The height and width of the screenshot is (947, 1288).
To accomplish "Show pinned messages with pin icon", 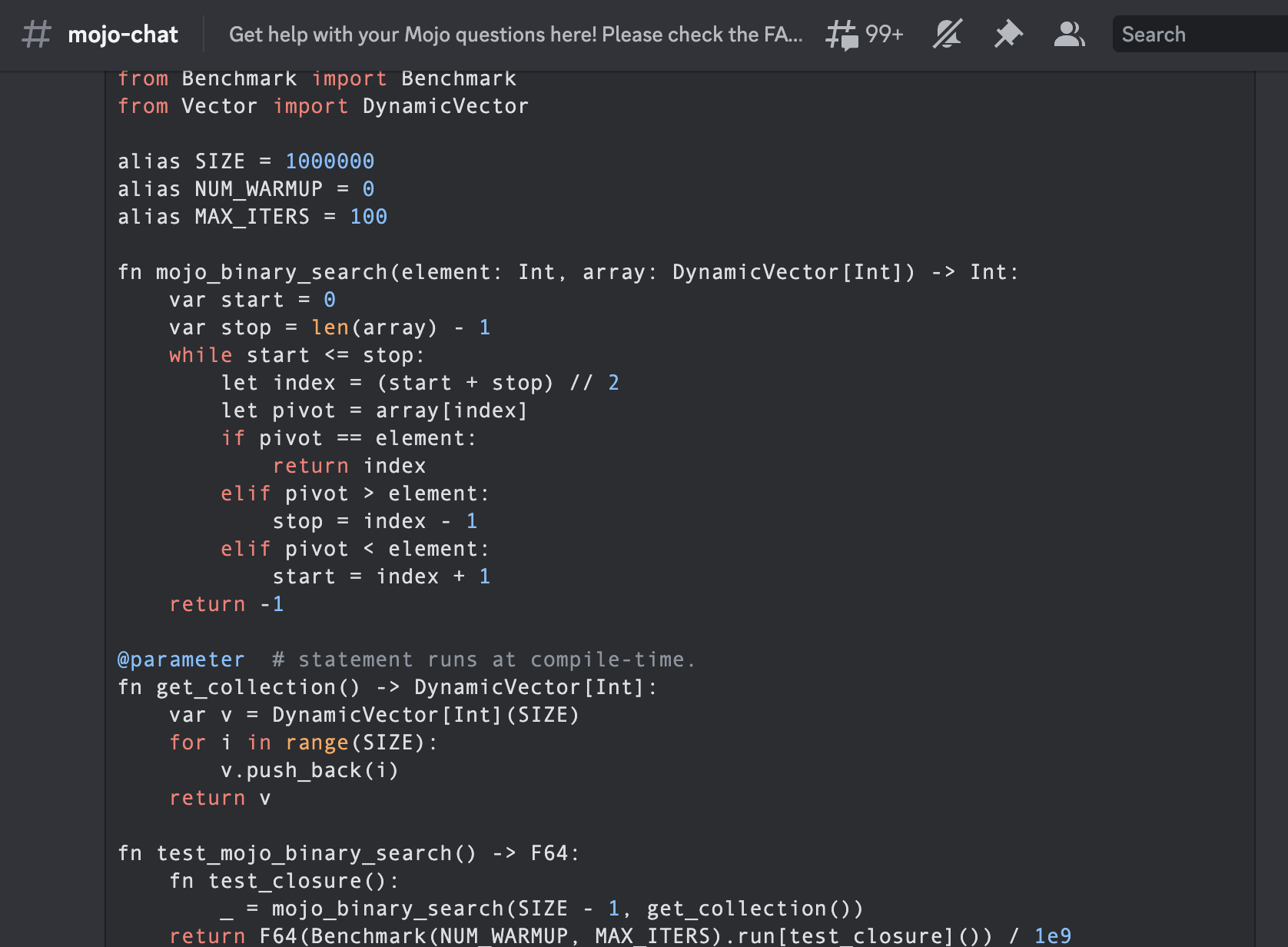I will pyautogui.click(x=1008, y=35).
